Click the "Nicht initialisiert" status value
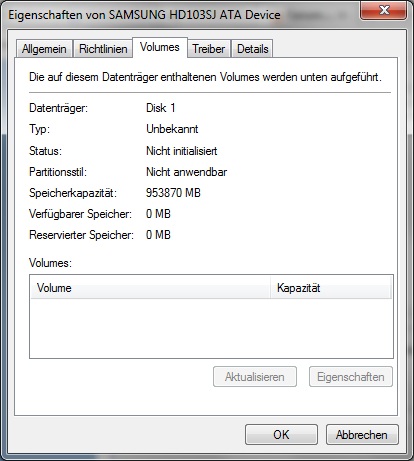The width and height of the screenshot is (414, 461). 182,151
